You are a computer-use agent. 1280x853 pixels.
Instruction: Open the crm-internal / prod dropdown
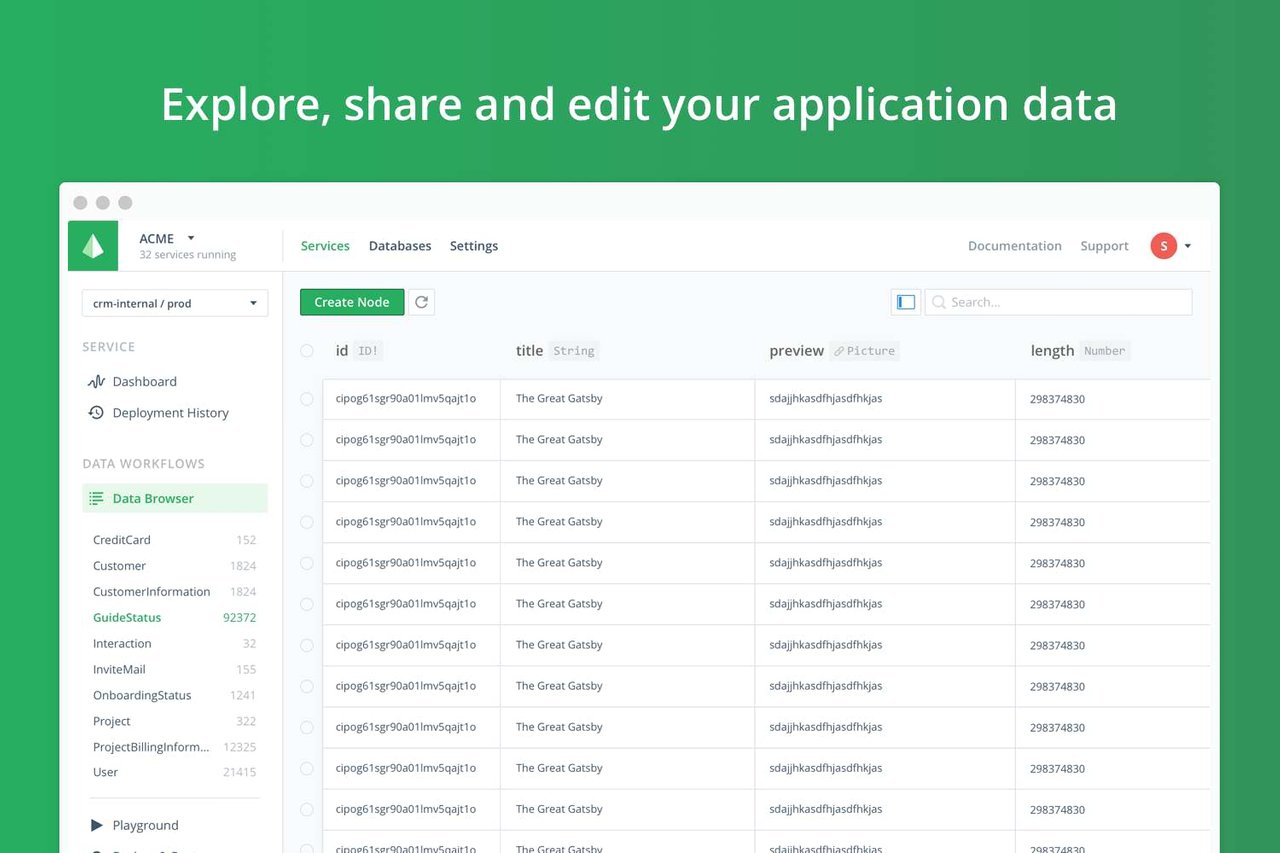click(175, 303)
